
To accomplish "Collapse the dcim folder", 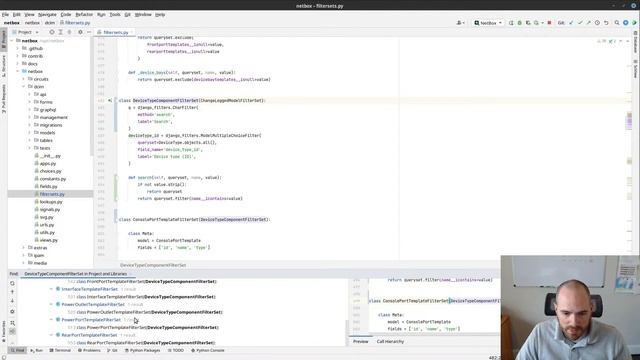I will (24, 87).
